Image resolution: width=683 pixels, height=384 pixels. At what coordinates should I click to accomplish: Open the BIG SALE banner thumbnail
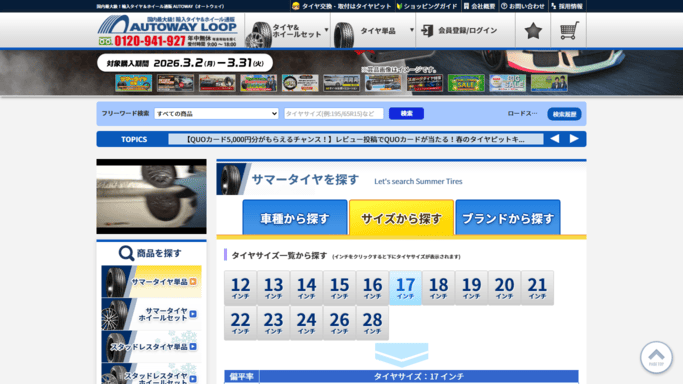click(507, 83)
